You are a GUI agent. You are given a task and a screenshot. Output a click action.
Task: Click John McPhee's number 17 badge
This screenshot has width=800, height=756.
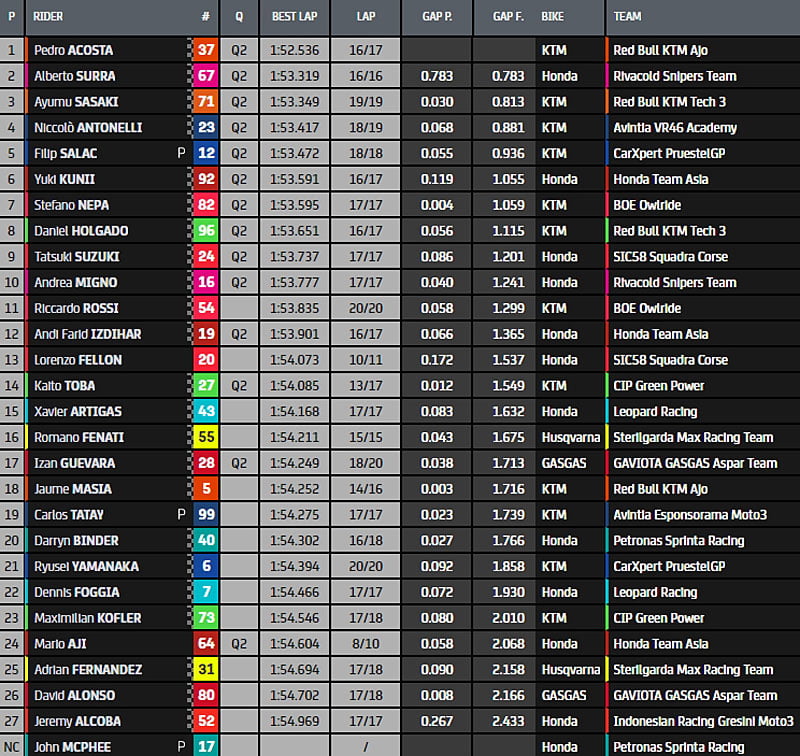point(206,745)
